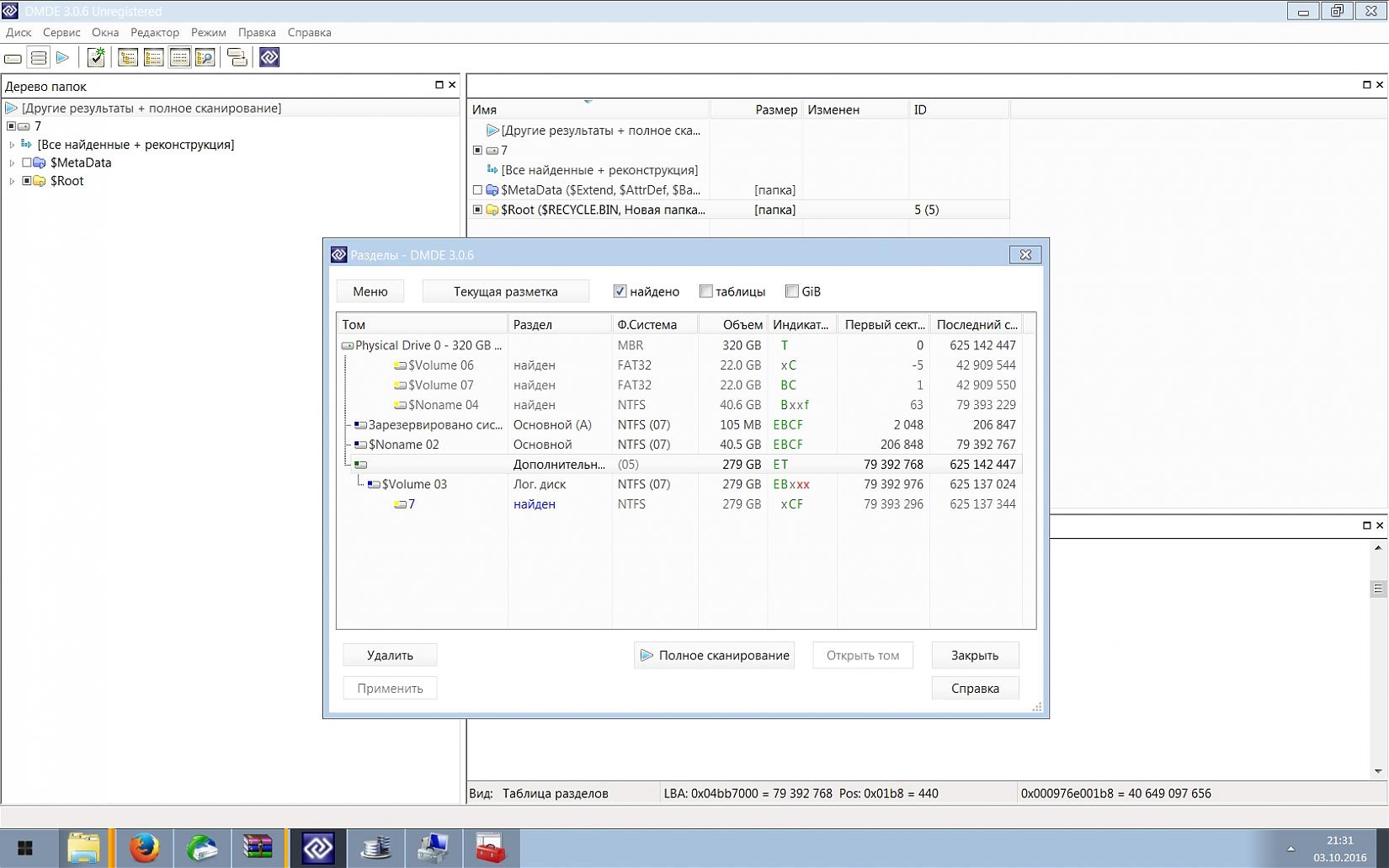
Task: Click the DMDE logo toolbar icon
Action: pyautogui.click(x=269, y=57)
